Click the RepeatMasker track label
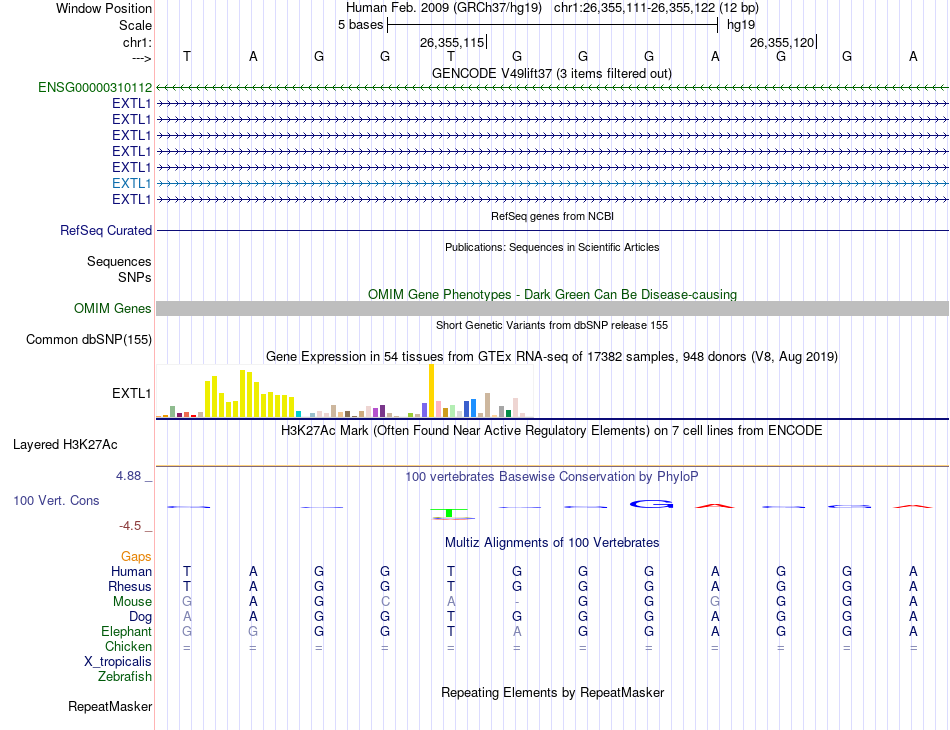 tap(110, 706)
